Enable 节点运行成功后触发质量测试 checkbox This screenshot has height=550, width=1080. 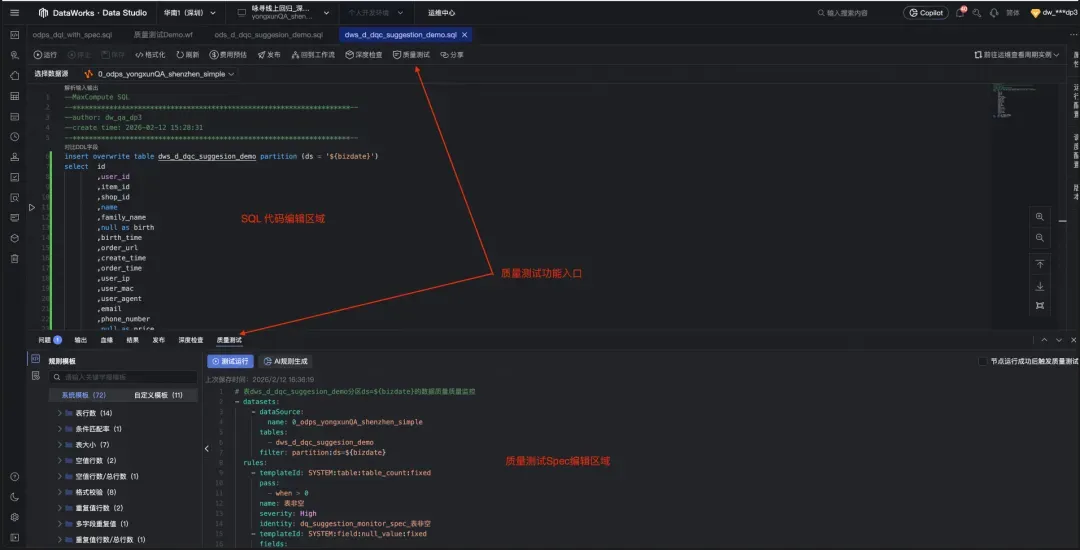point(983,361)
